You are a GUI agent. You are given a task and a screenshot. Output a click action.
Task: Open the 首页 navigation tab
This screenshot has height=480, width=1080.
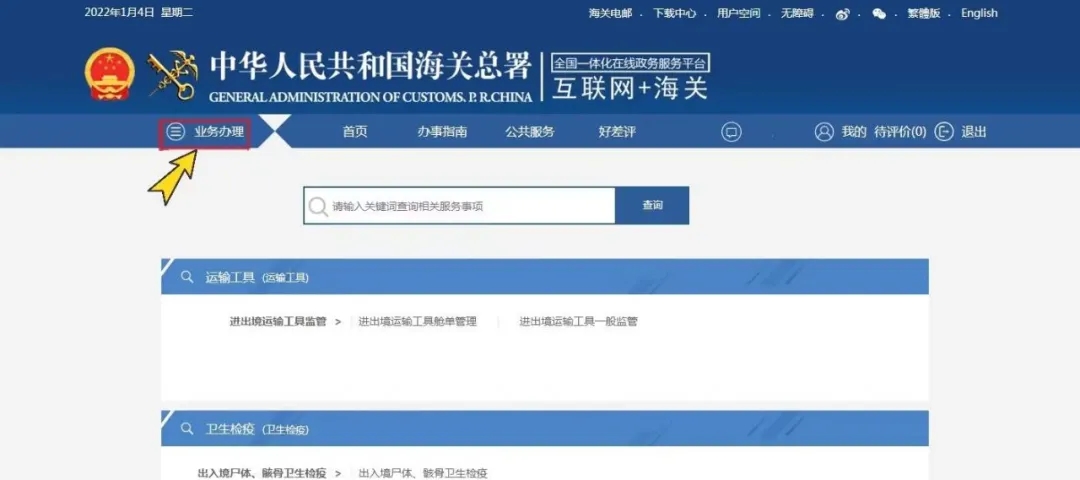tap(355, 132)
